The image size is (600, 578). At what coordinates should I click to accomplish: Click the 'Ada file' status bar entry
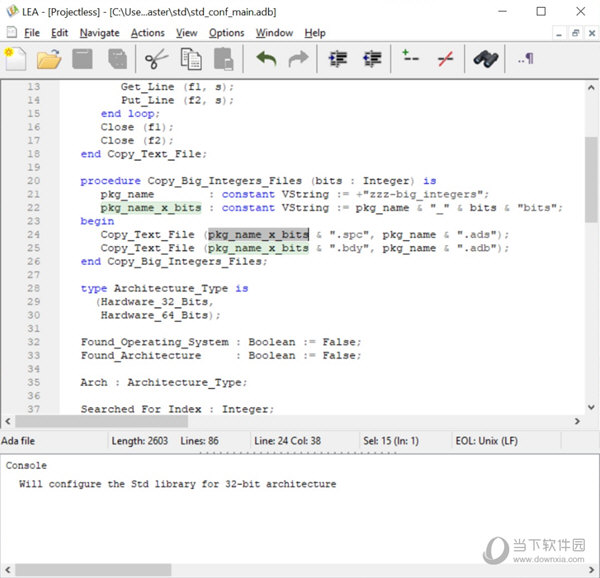point(18,441)
